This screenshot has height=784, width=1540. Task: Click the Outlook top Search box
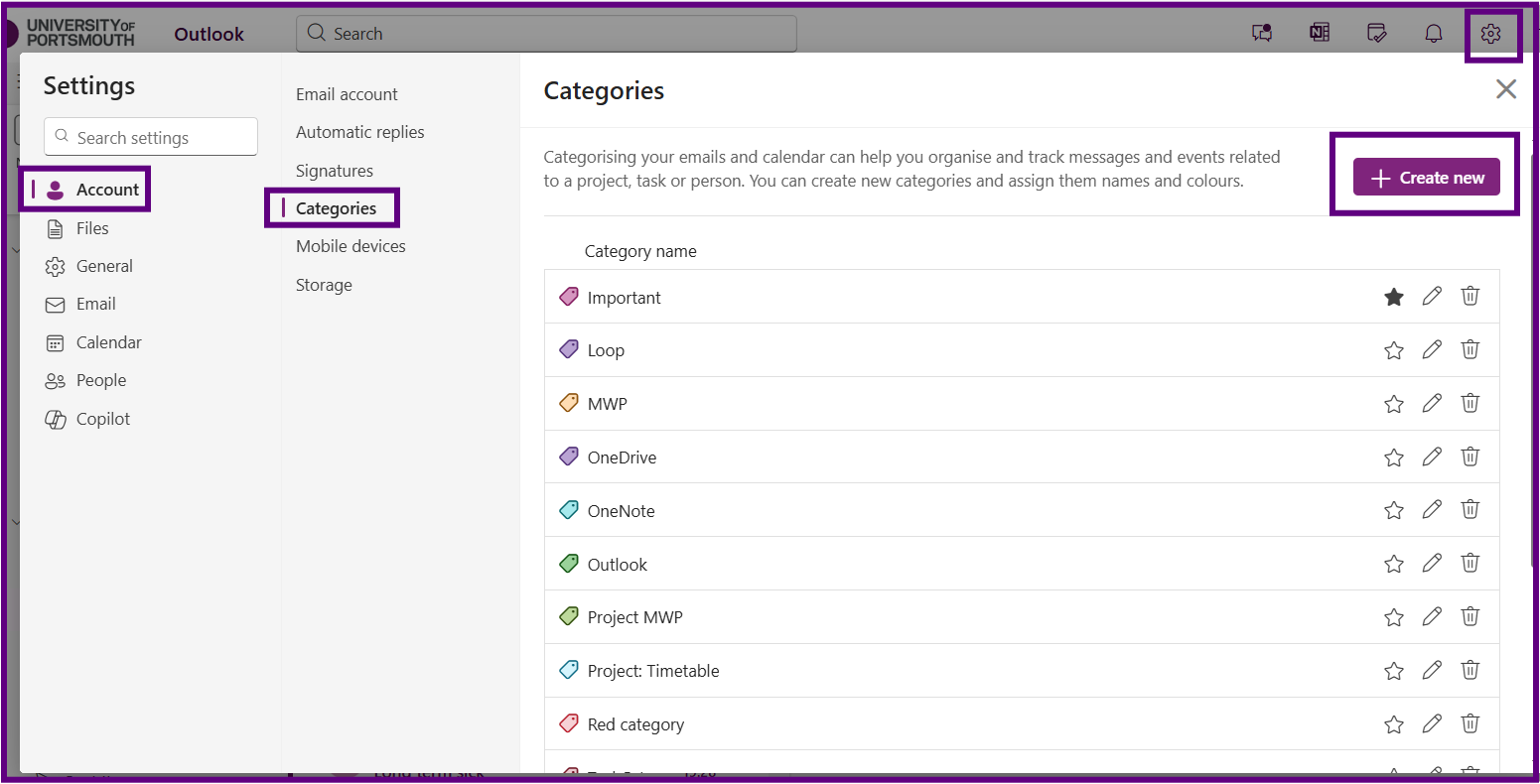[546, 33]
